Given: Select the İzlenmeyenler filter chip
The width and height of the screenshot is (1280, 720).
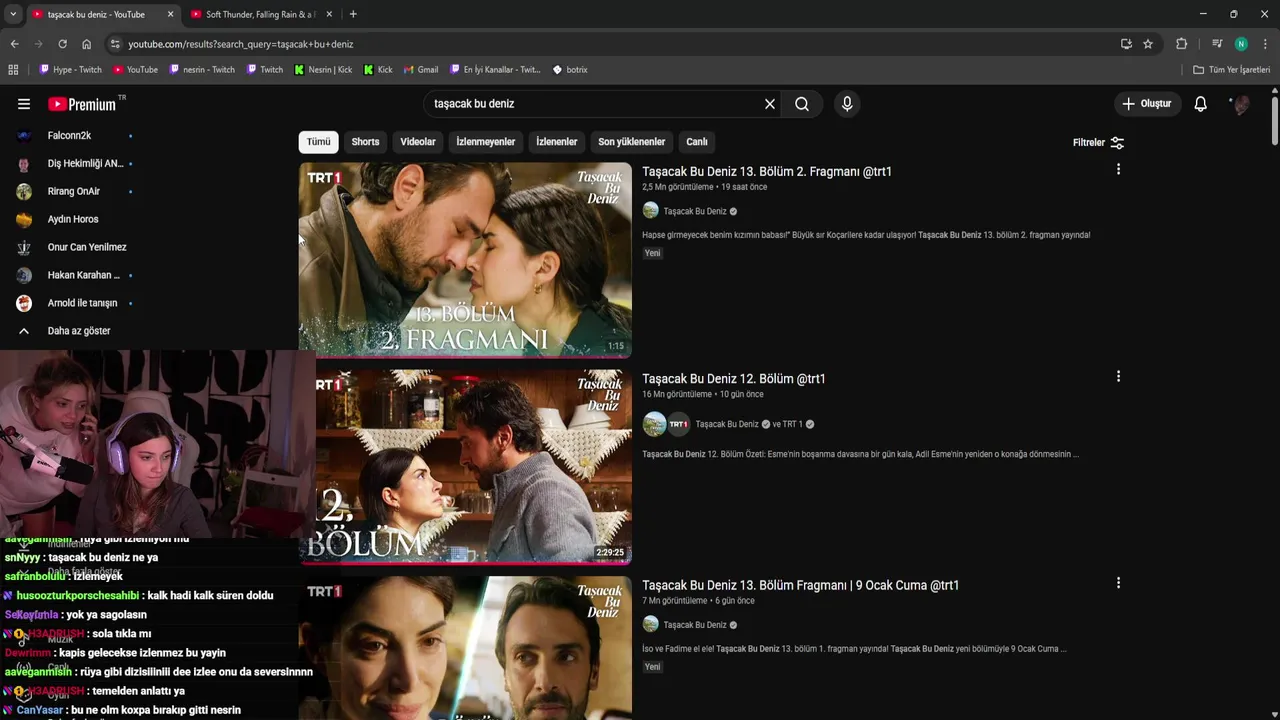Looking at the screenshot, I should (486, 142).
